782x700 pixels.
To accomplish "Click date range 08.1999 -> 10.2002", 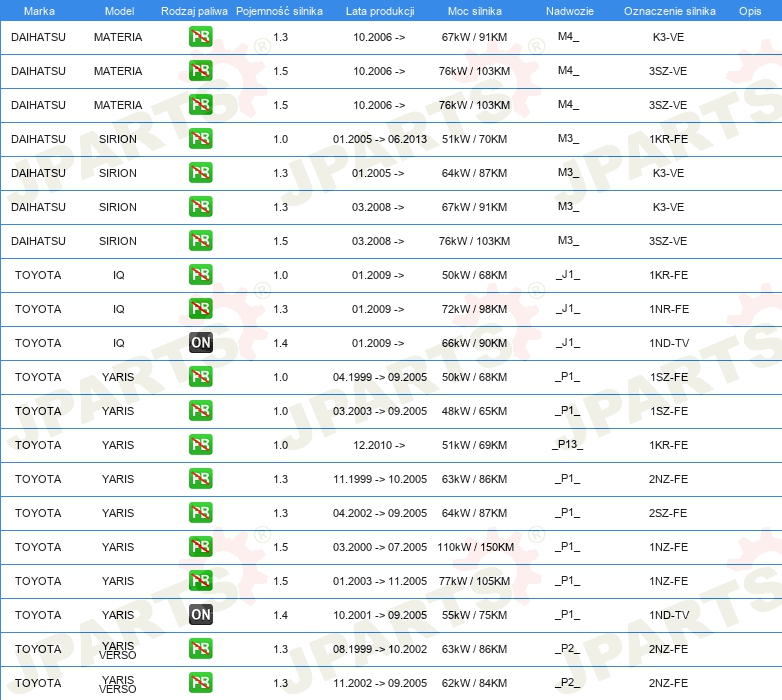I will pos(380,649).
